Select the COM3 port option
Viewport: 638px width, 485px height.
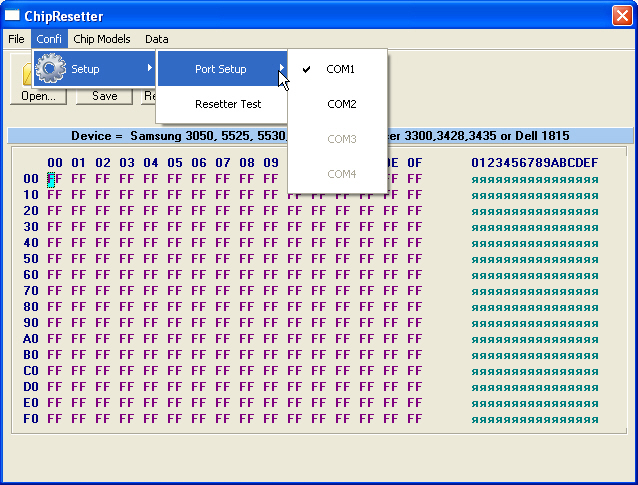pyautogui.click(x=341, y=139)
